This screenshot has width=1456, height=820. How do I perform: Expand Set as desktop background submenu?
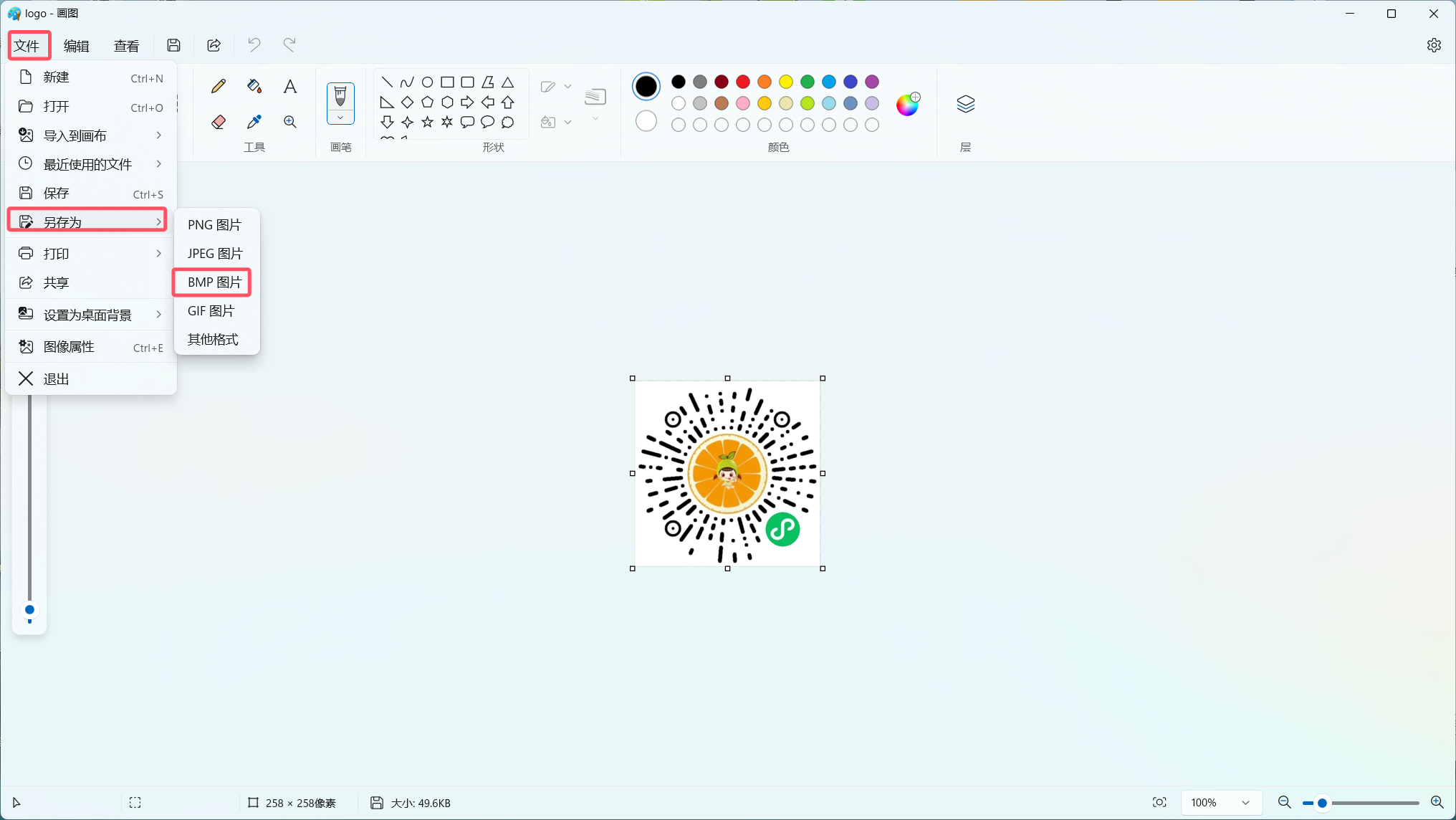click(90, 315)
